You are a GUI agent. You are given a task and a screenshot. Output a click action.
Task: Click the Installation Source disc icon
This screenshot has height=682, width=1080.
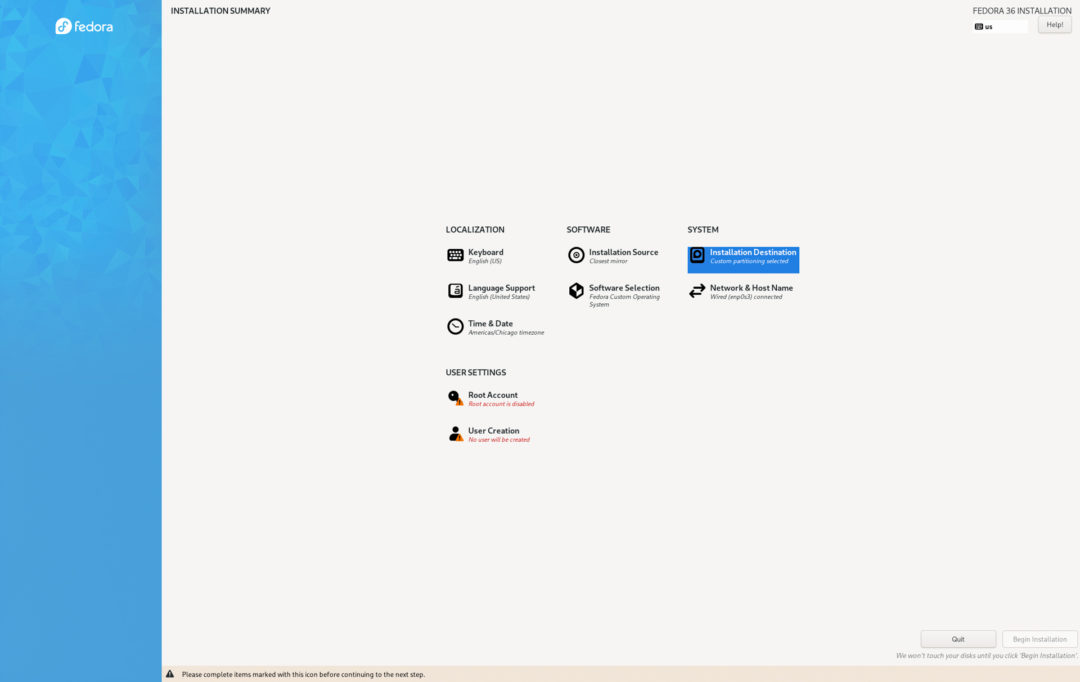pos(576,256)
